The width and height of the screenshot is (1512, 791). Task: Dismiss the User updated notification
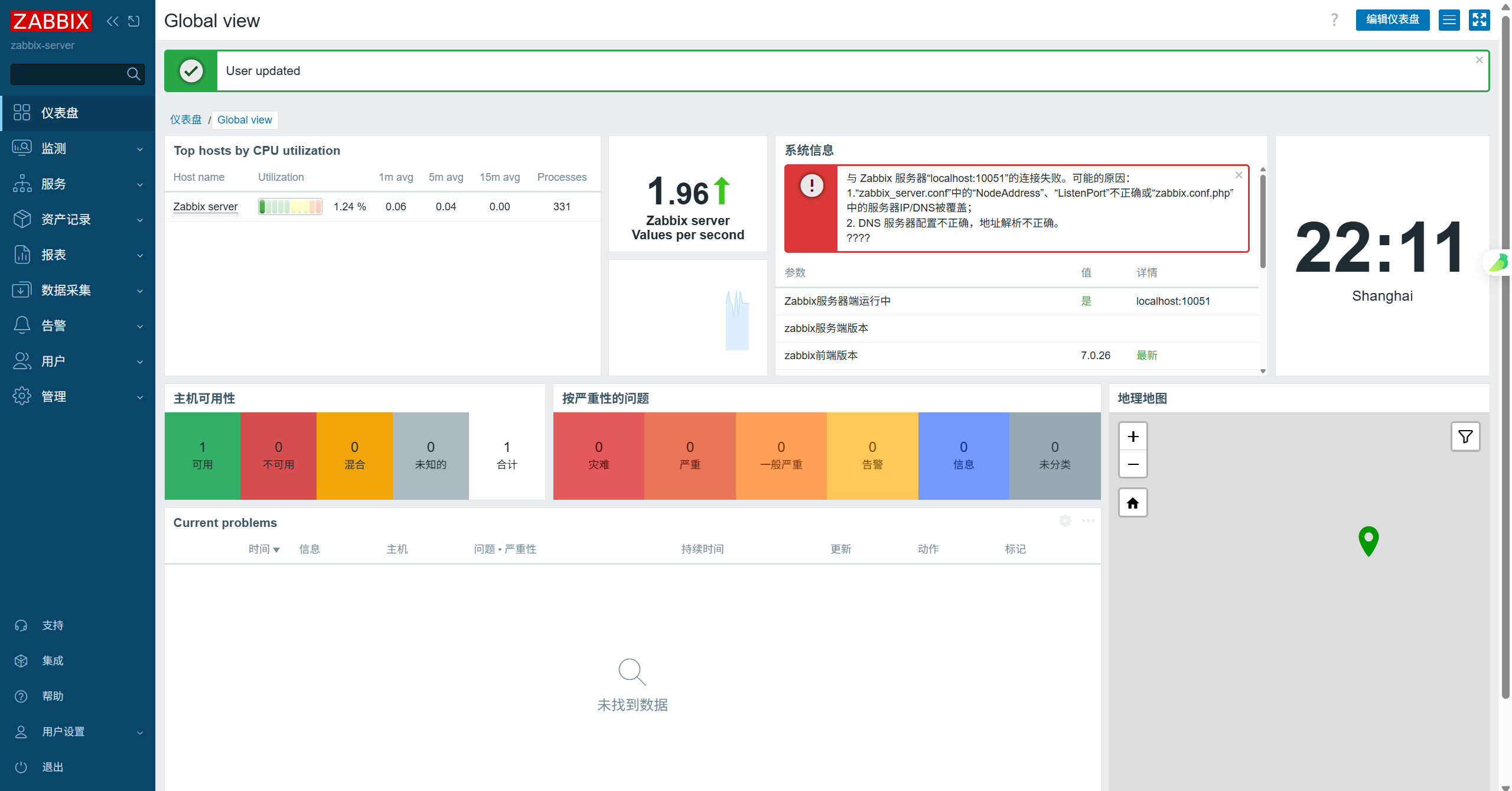(x=1479, y=60)
